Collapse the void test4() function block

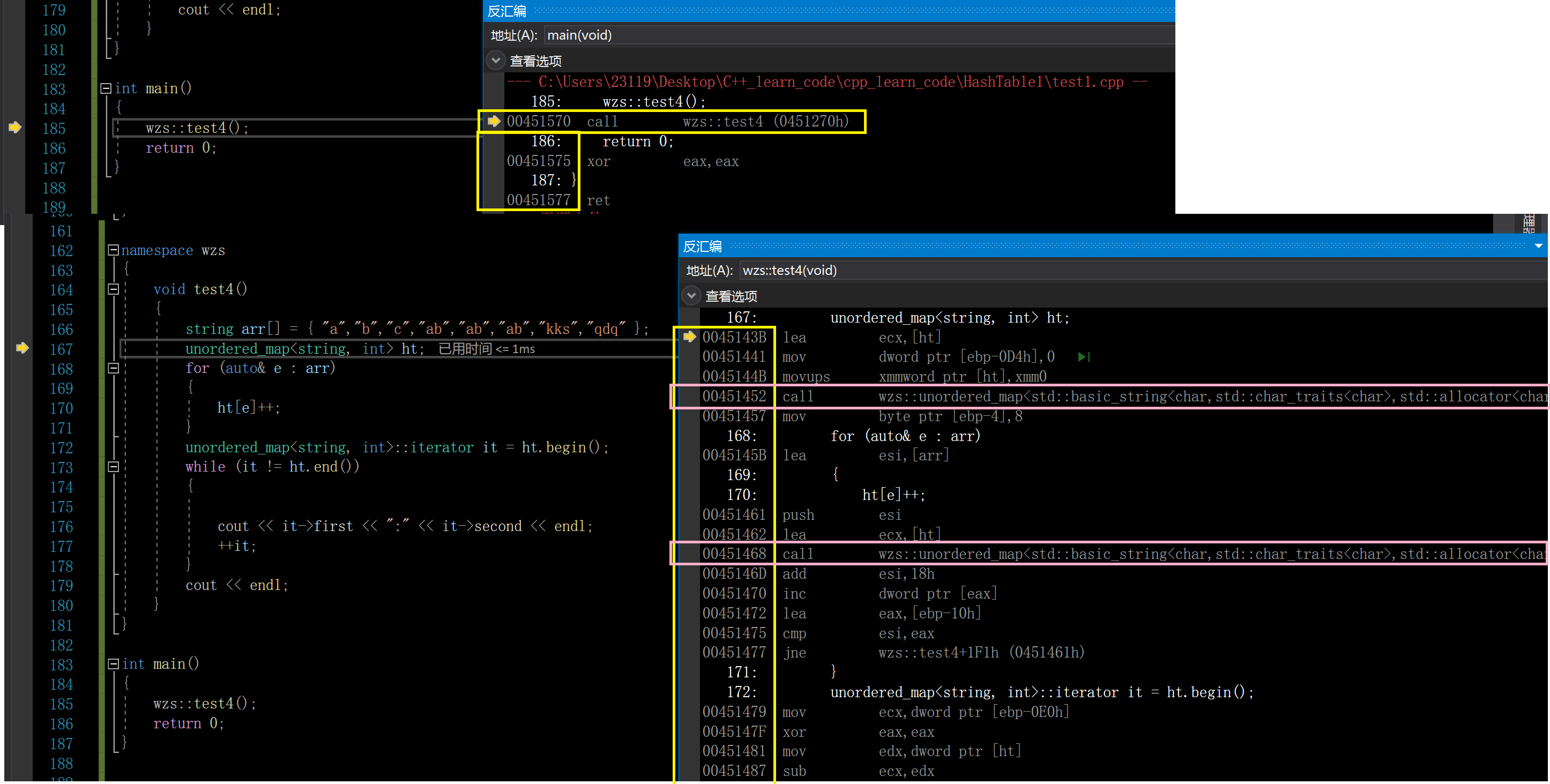[x=113, y=289]
